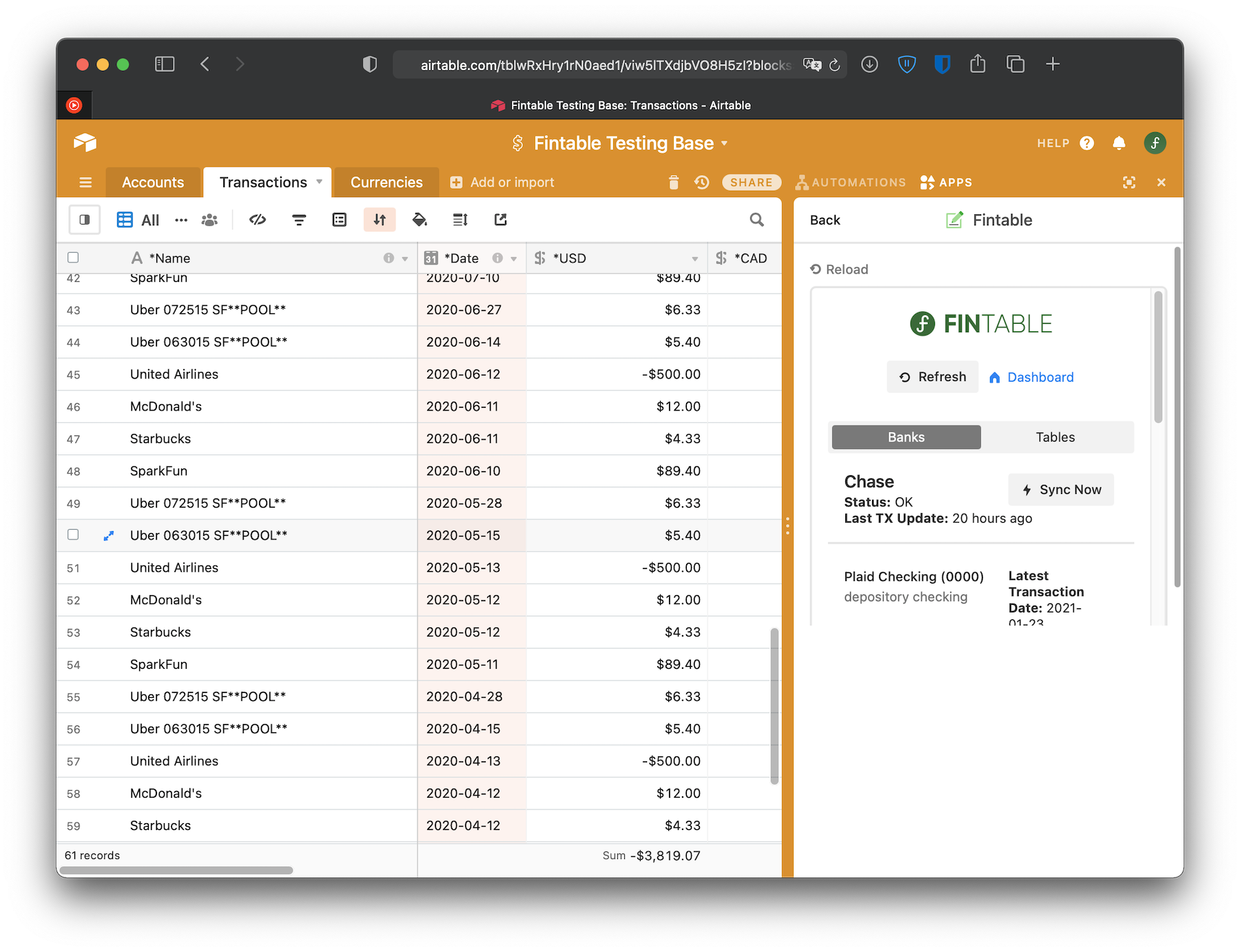This screenshot has height=952, width=1240.
Task: Open the filter records icon
Action: pyautogui.click(x=299, y=220)
